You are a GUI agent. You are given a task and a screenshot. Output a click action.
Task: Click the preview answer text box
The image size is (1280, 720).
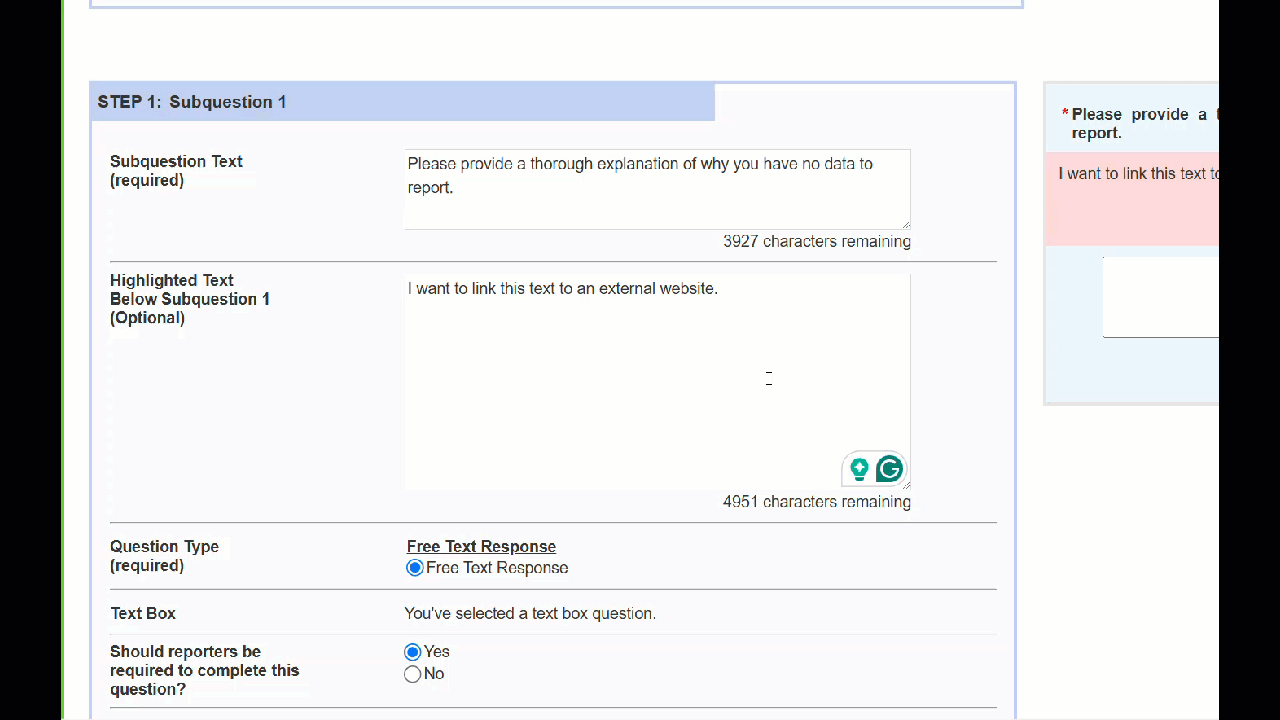pos(1160,297)
